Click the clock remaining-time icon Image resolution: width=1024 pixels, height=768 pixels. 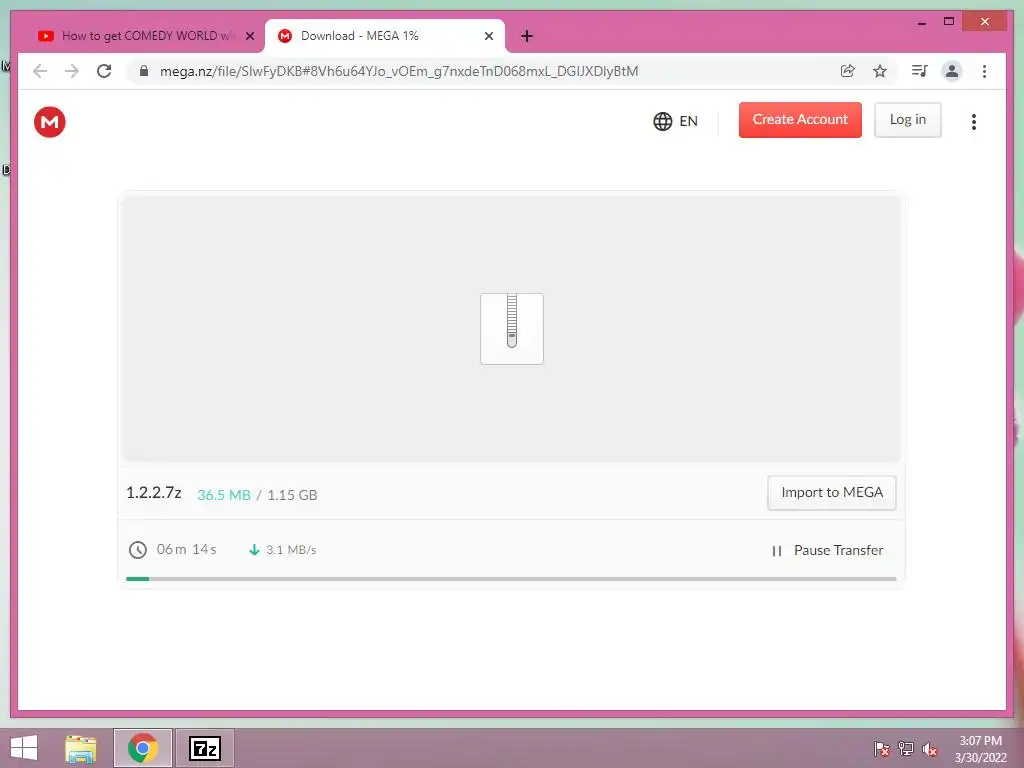coord(137,550)
